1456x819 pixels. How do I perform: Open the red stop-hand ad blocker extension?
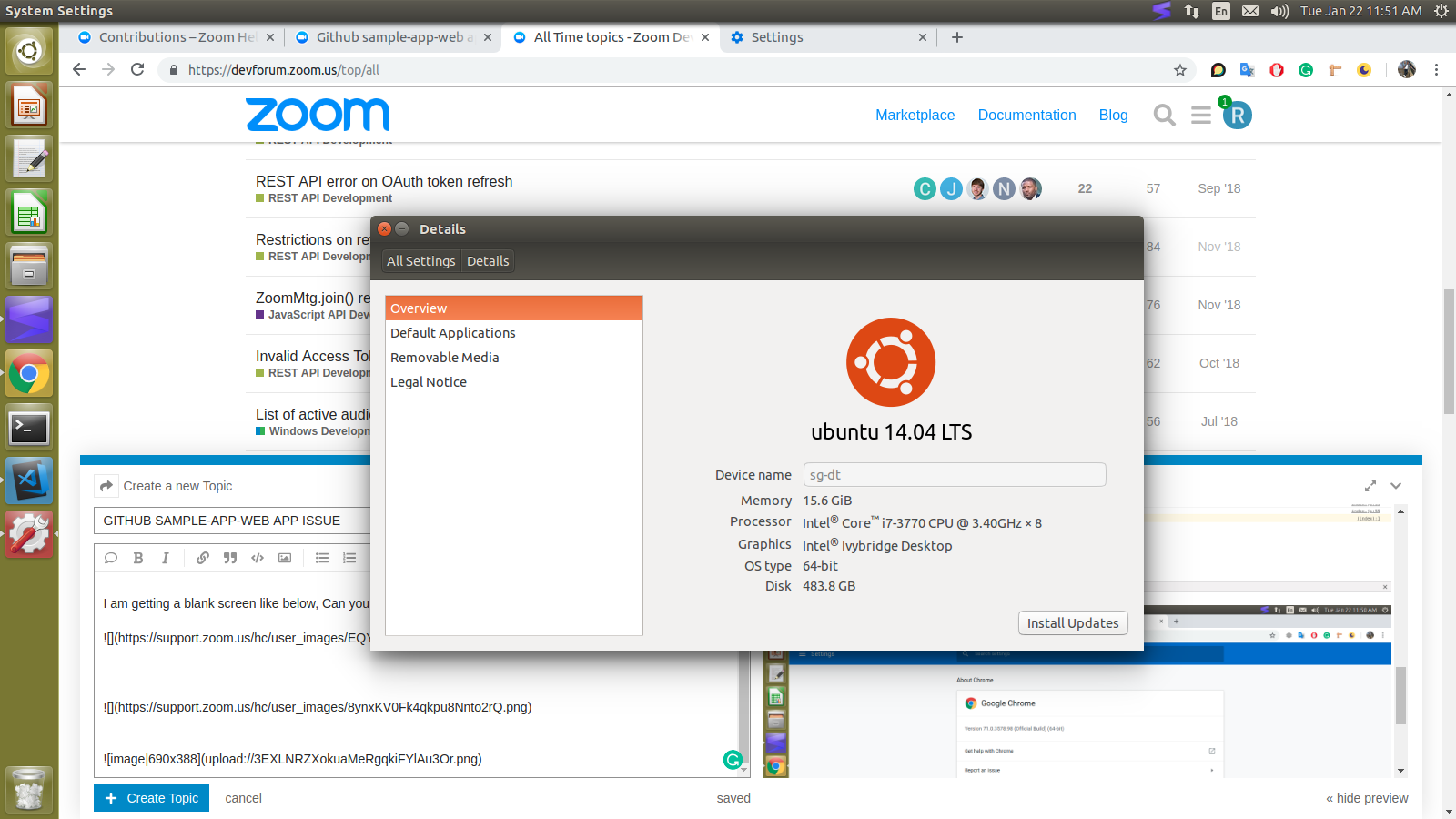[1277, 70]
